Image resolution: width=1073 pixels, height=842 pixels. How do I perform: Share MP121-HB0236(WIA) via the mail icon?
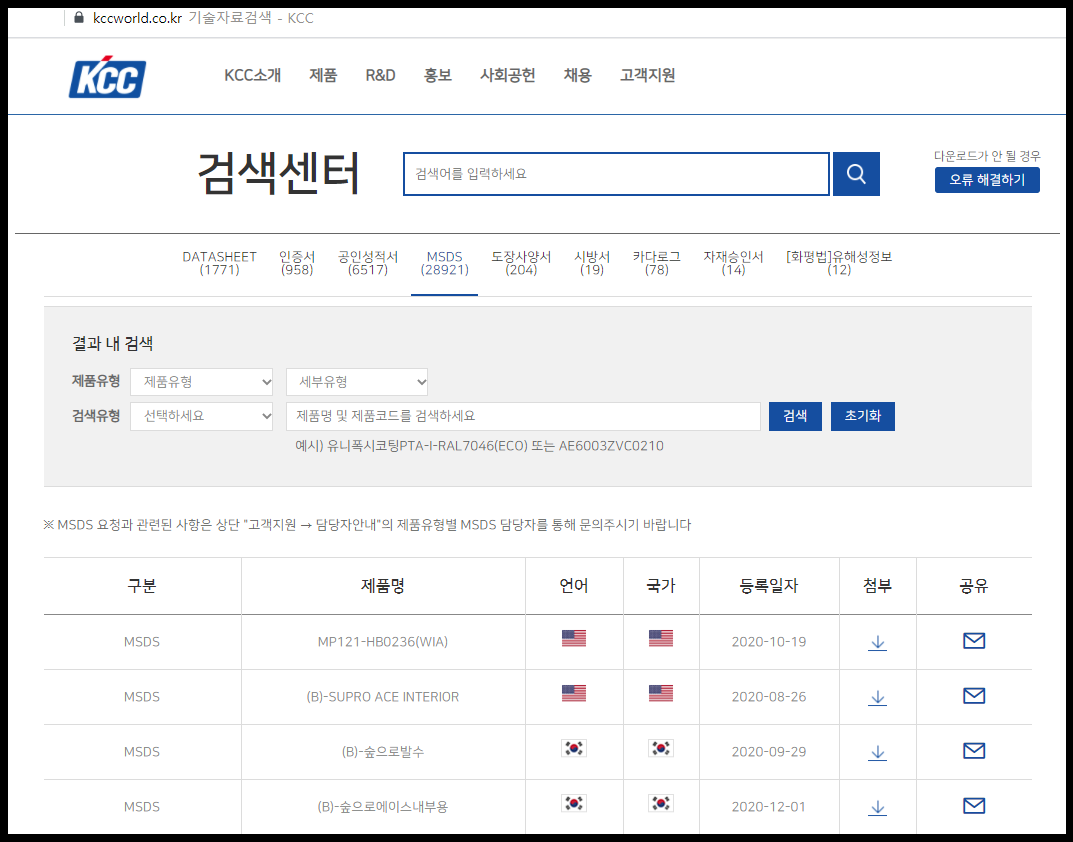click(974, 641)
